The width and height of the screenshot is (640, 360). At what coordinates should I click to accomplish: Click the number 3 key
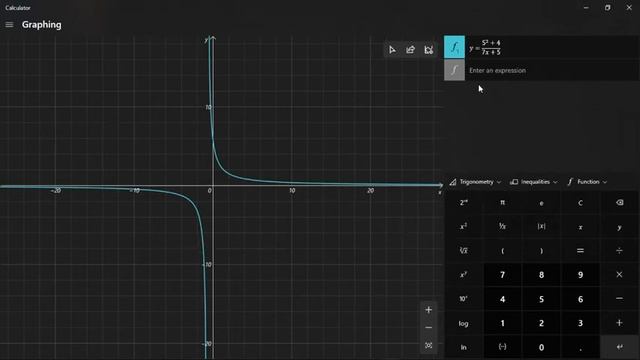click(x=580, y=323)
